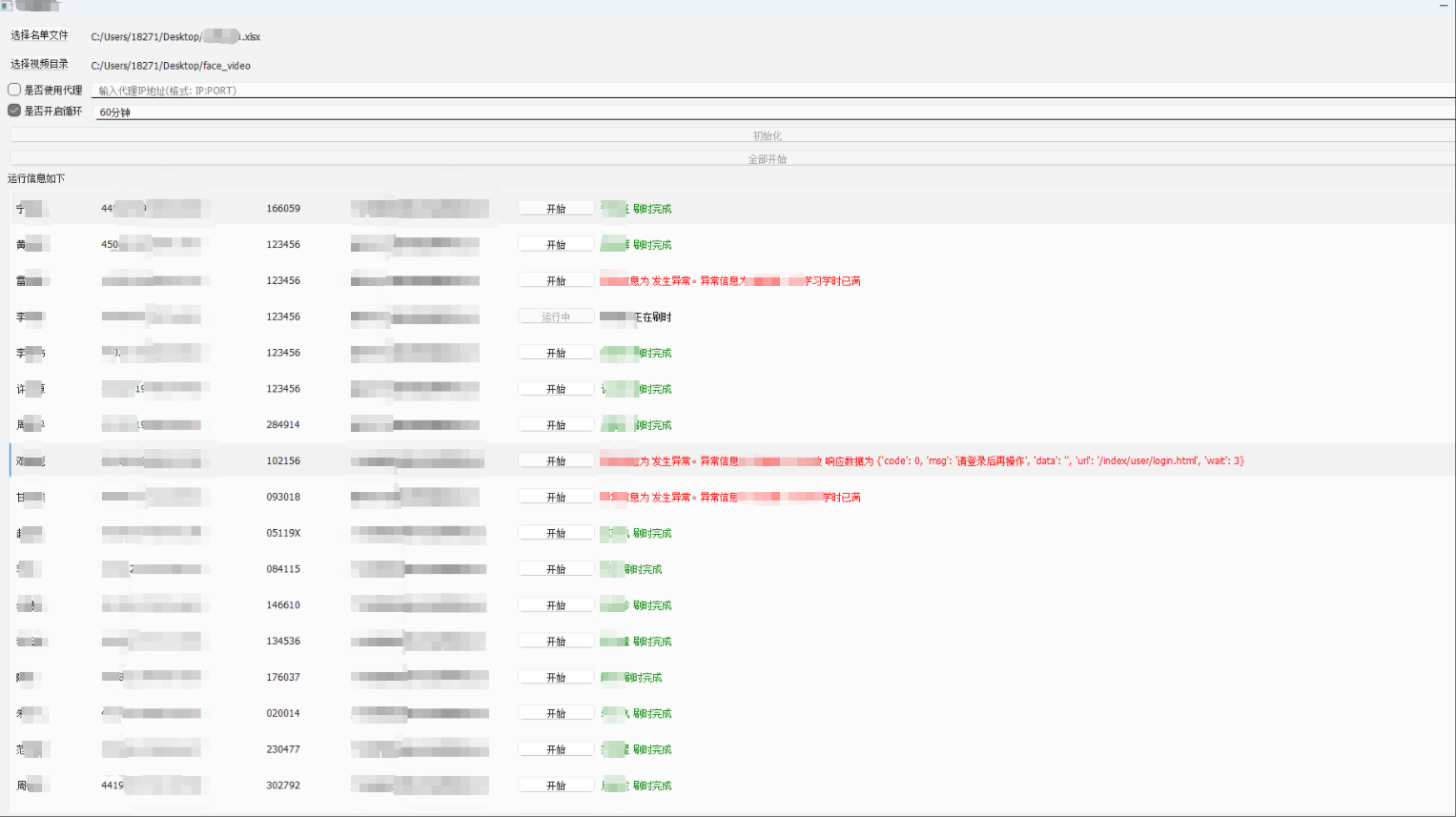The height and width of the screenshot is (817, 1456).
Task: Click the 运行中 status button
Action: click(556, 317)
